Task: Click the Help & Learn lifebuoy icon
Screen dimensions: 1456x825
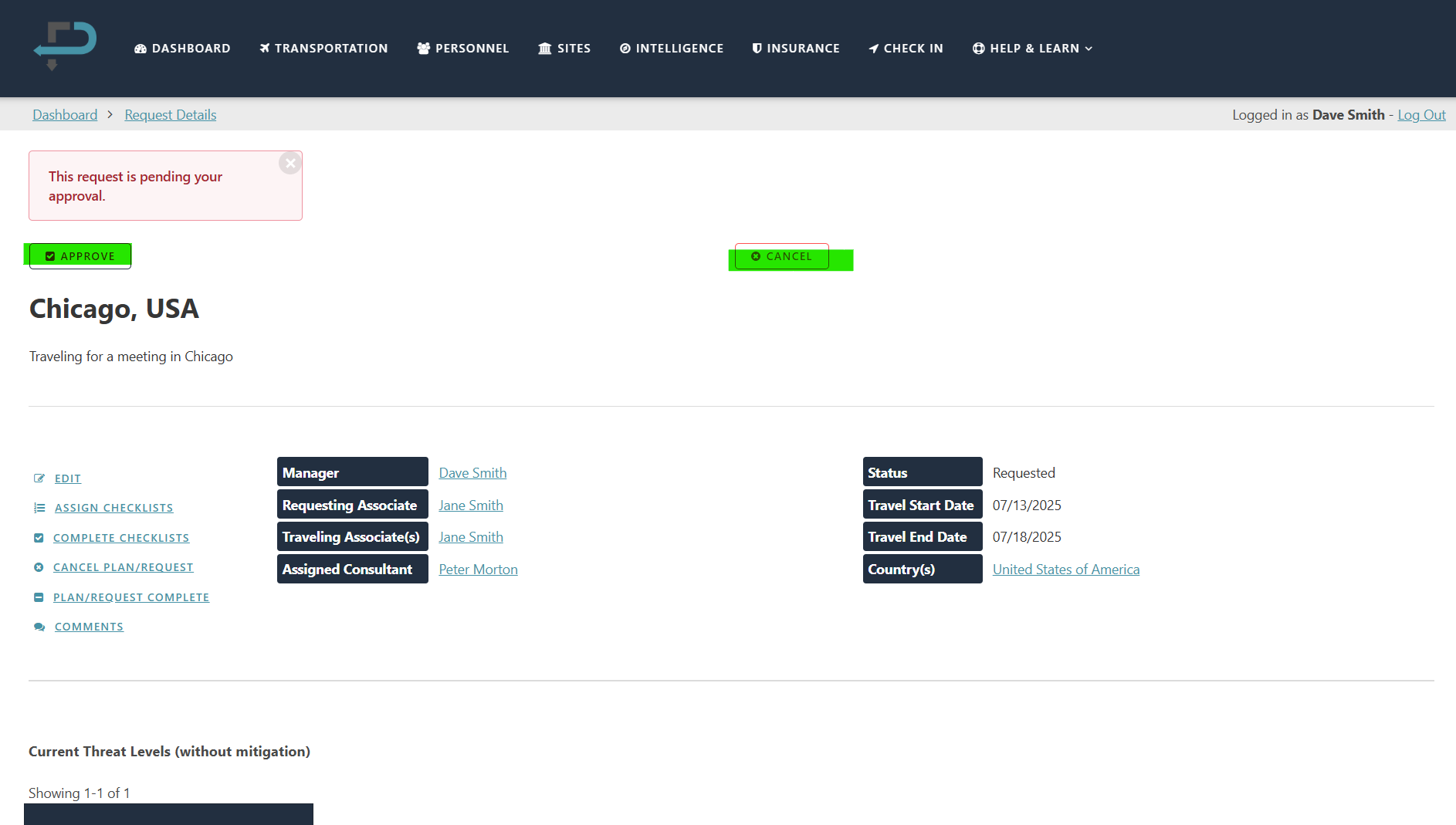Action: pyautogui.click(x=978, y=49)
